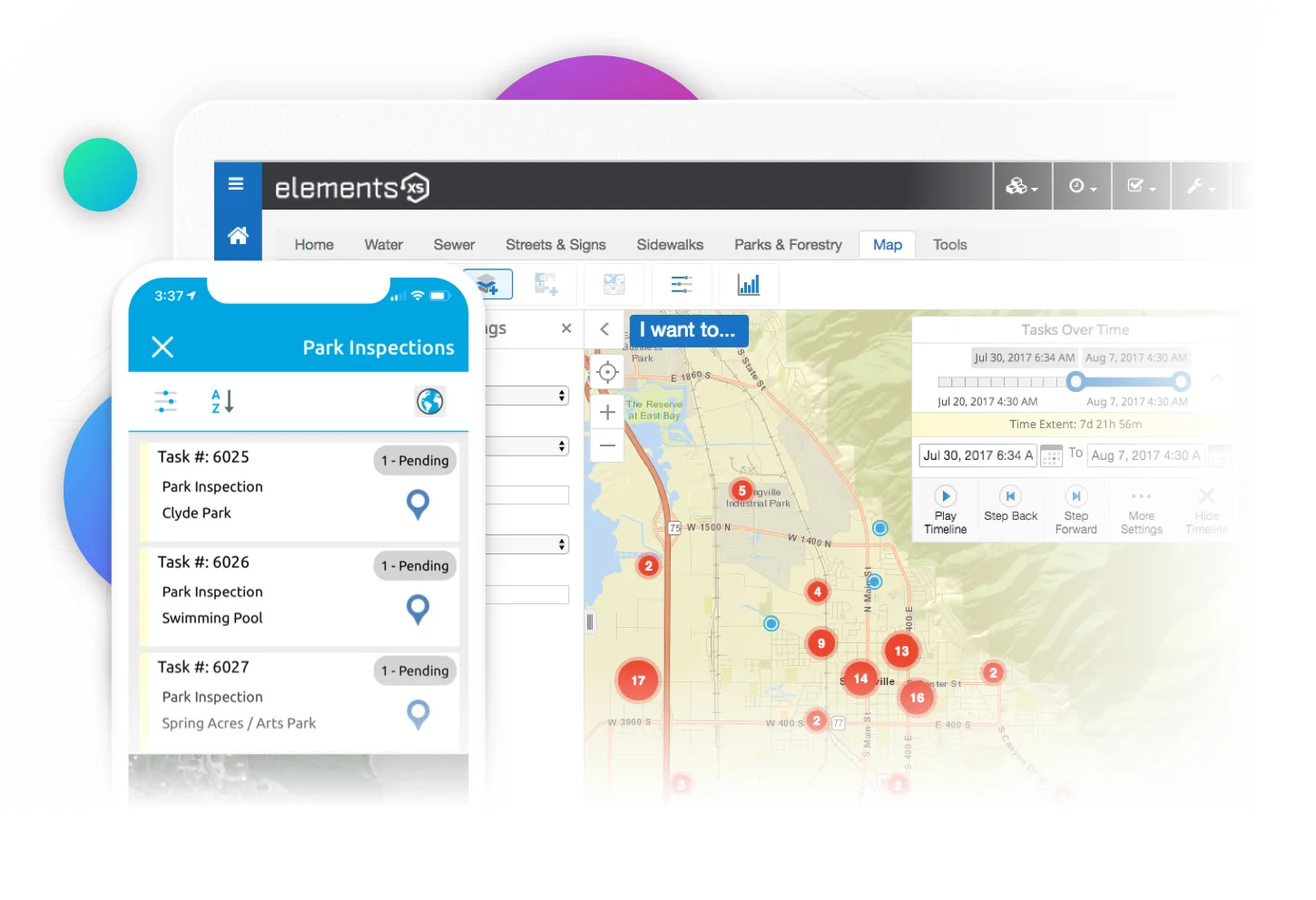
Task: Zoom out on the map with minus
Action: pos(607,445)
